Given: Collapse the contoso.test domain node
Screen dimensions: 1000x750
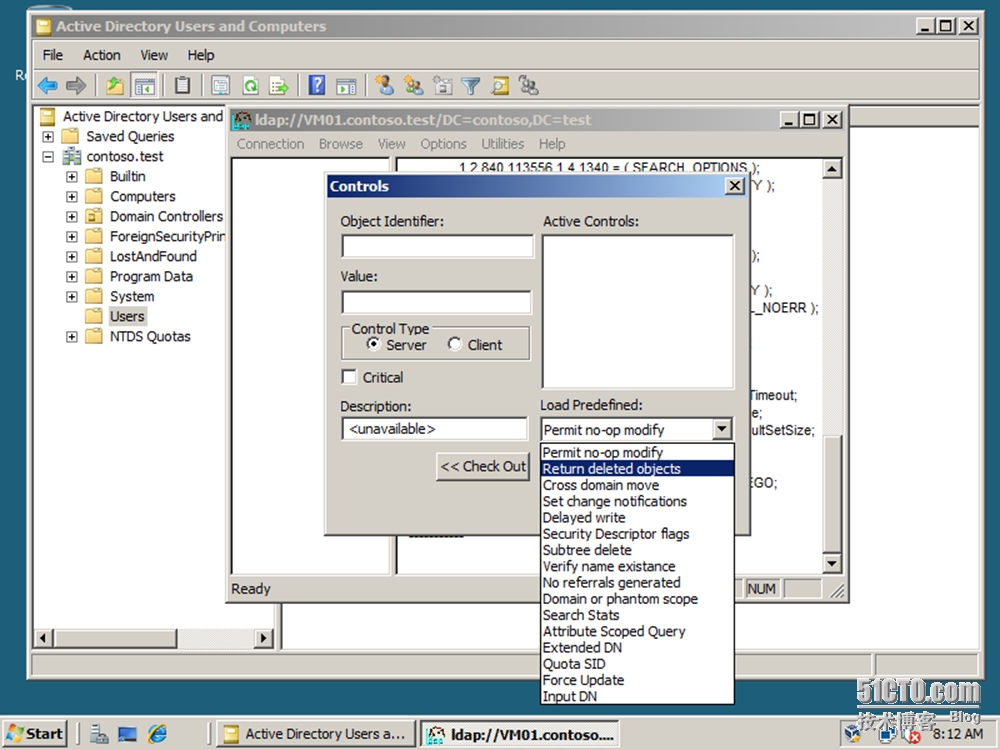Looking at the screenshot, I should pos(48,156).
